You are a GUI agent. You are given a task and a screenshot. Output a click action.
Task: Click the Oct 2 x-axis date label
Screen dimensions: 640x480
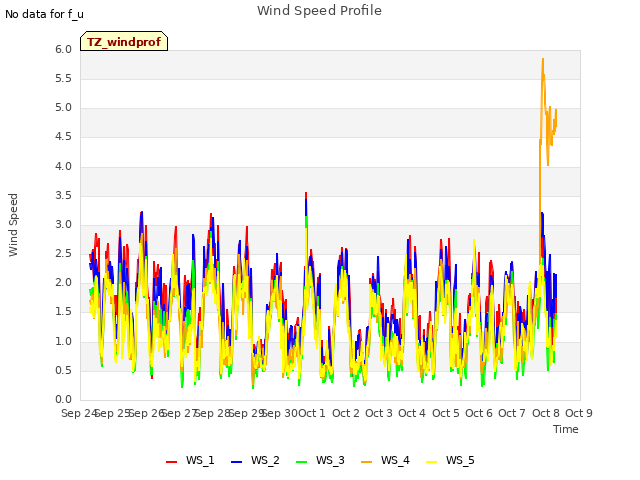(x=346, y=413)
